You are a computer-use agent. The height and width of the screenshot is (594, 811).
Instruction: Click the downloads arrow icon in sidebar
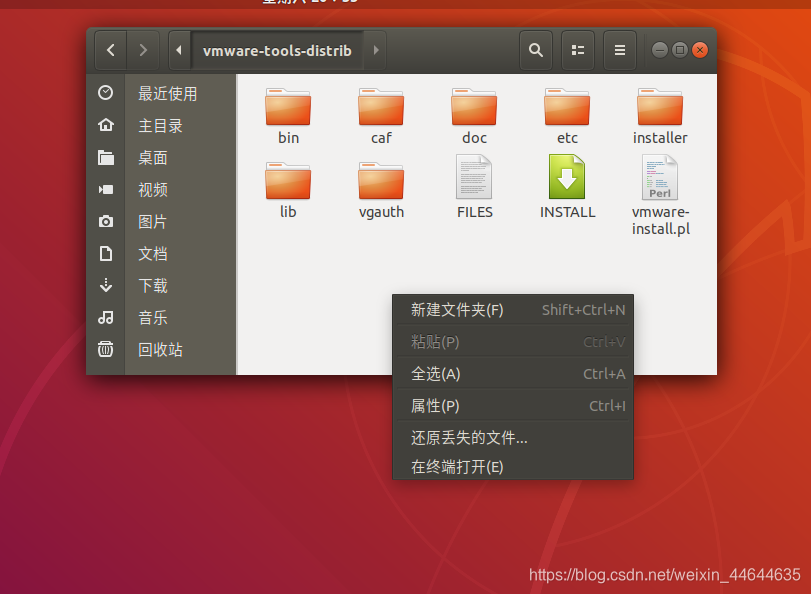[106, 285]
